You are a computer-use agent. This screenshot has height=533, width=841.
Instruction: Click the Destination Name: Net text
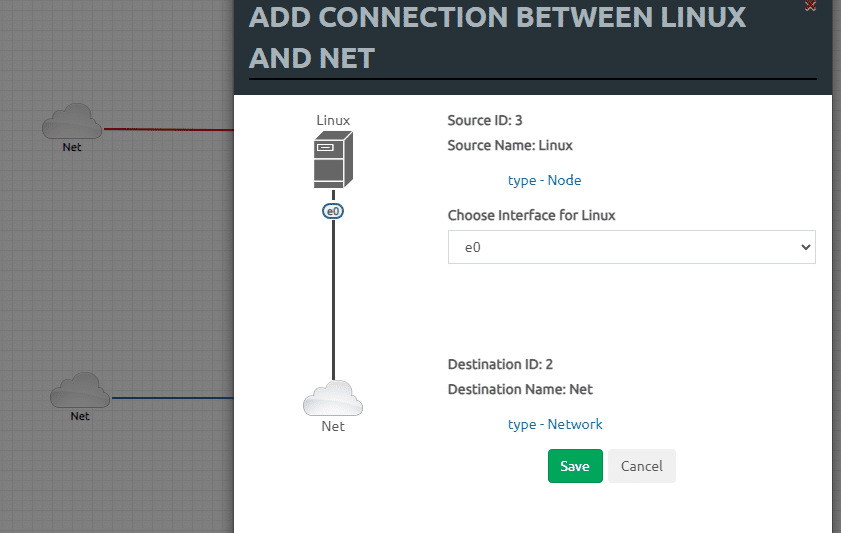(520, 389)
